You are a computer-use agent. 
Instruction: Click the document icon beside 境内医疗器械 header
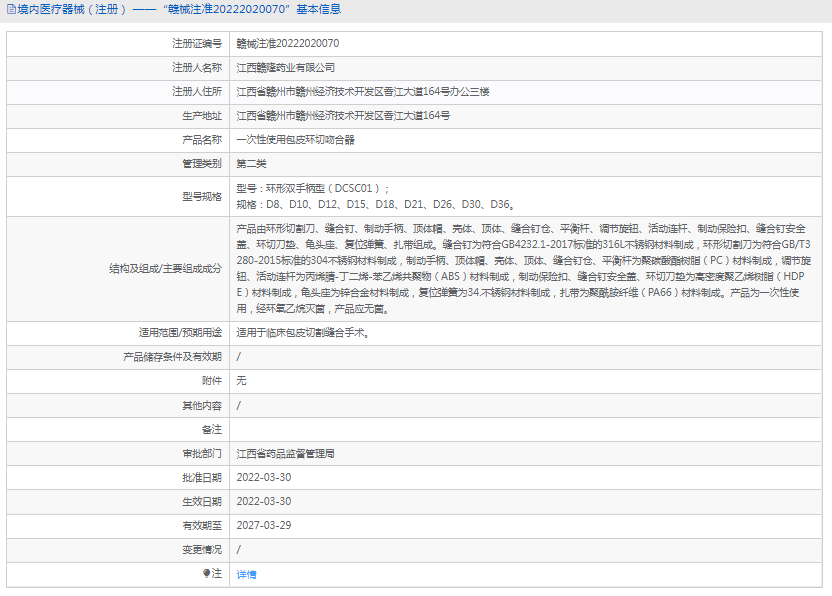point(11,10)
